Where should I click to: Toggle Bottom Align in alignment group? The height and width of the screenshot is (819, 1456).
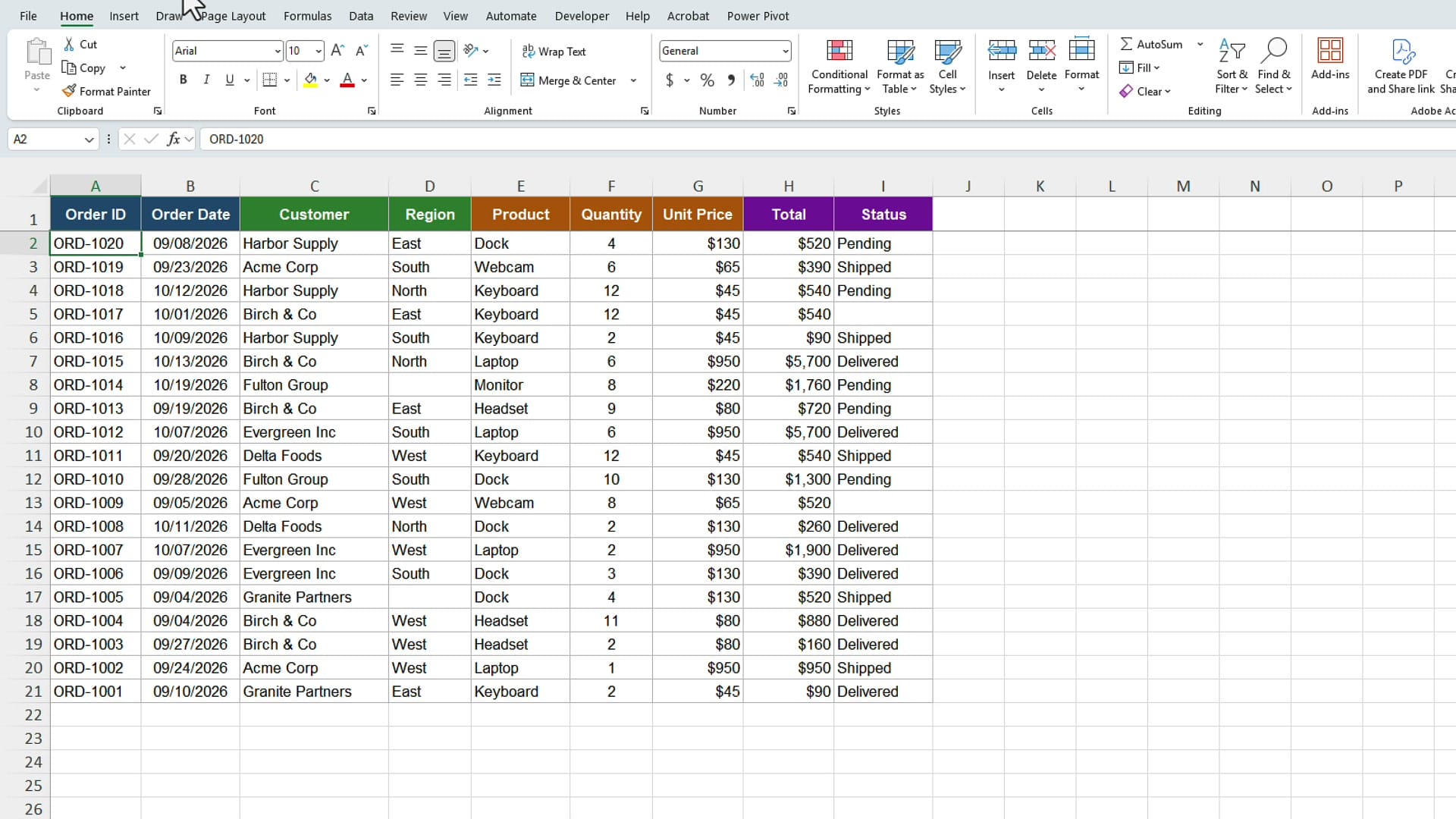click(x=444, y=51)
